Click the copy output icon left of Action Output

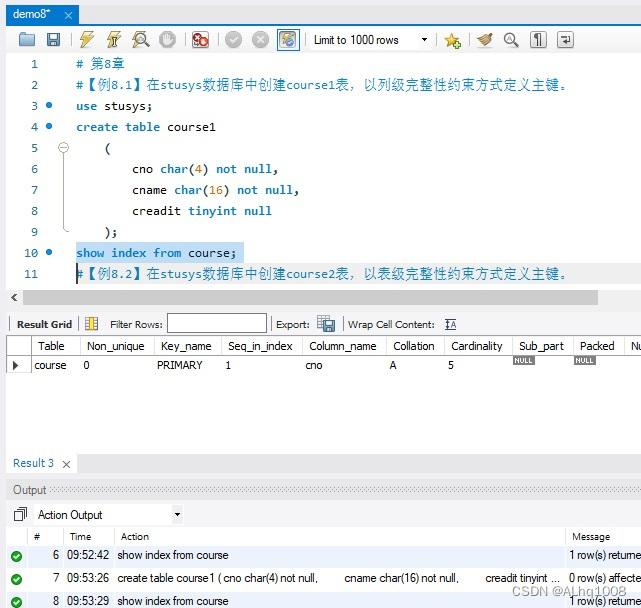coord(20,514)
